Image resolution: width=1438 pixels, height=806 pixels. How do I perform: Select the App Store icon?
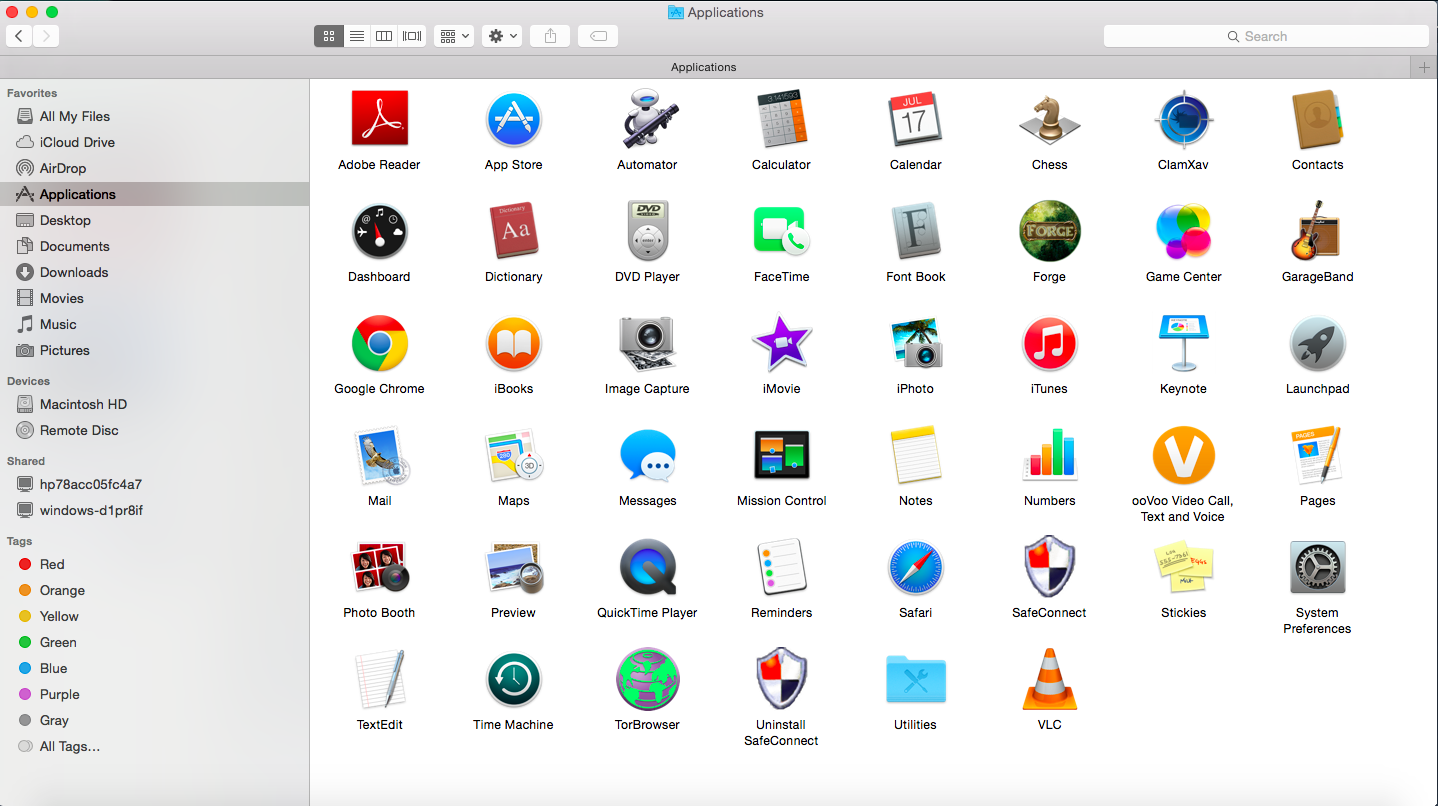(x=513, y=119)
